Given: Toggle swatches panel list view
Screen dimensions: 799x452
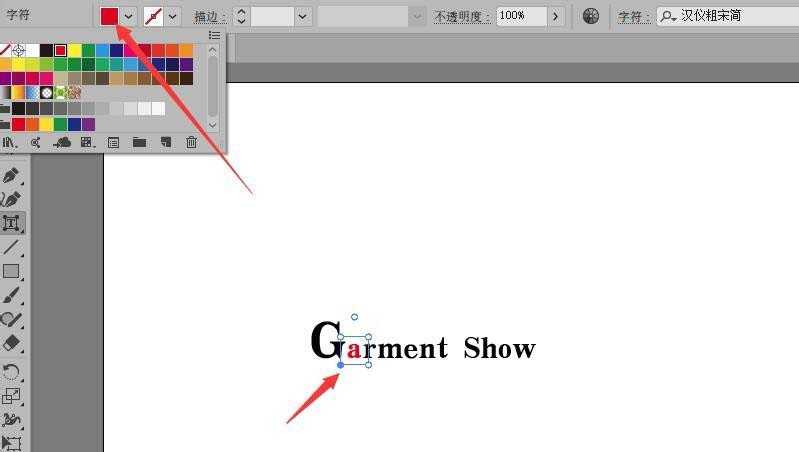Looking at the screenshot, I should click(x=215, y=35).
